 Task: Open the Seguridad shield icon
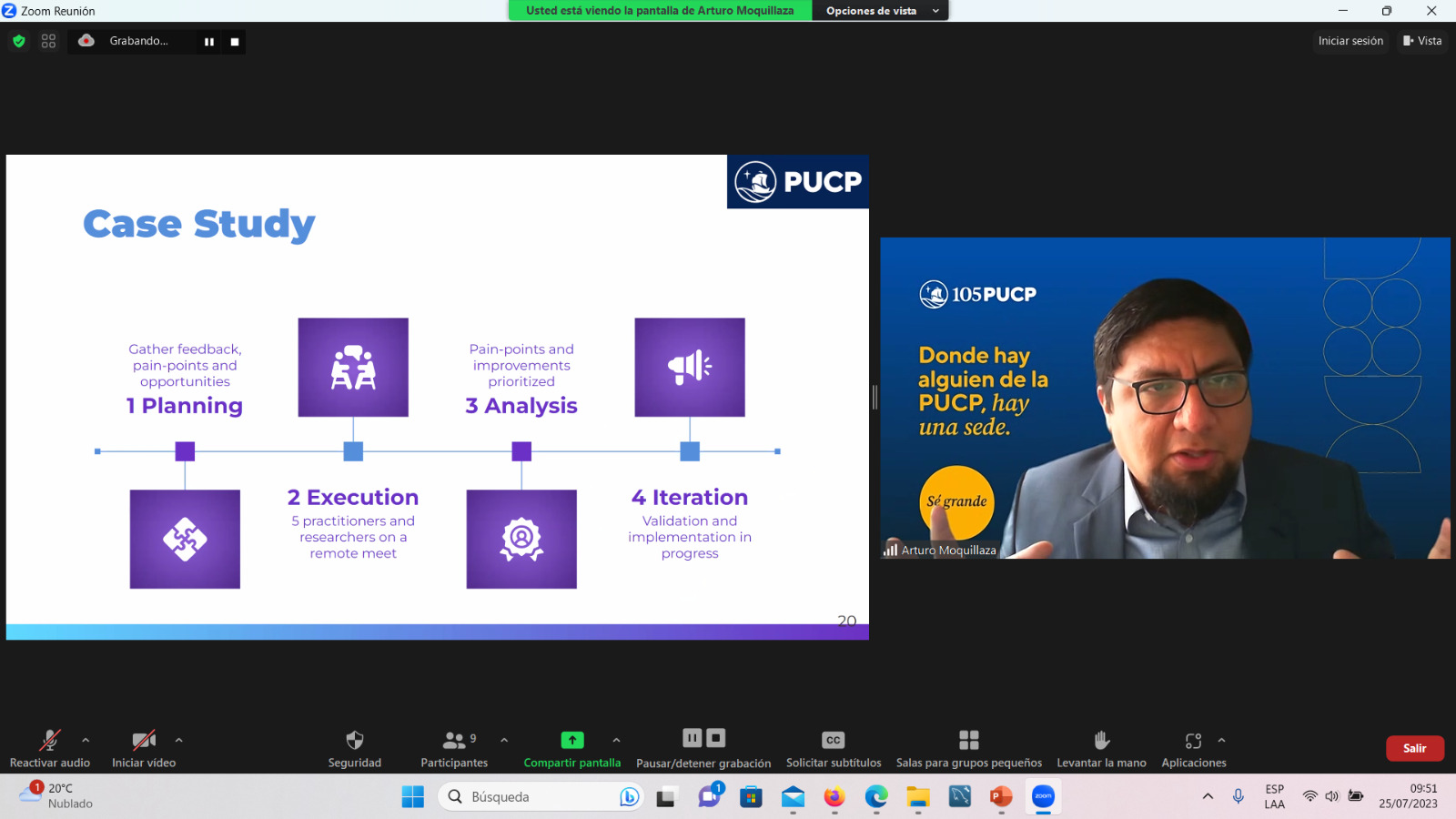(x=355, y=741)
